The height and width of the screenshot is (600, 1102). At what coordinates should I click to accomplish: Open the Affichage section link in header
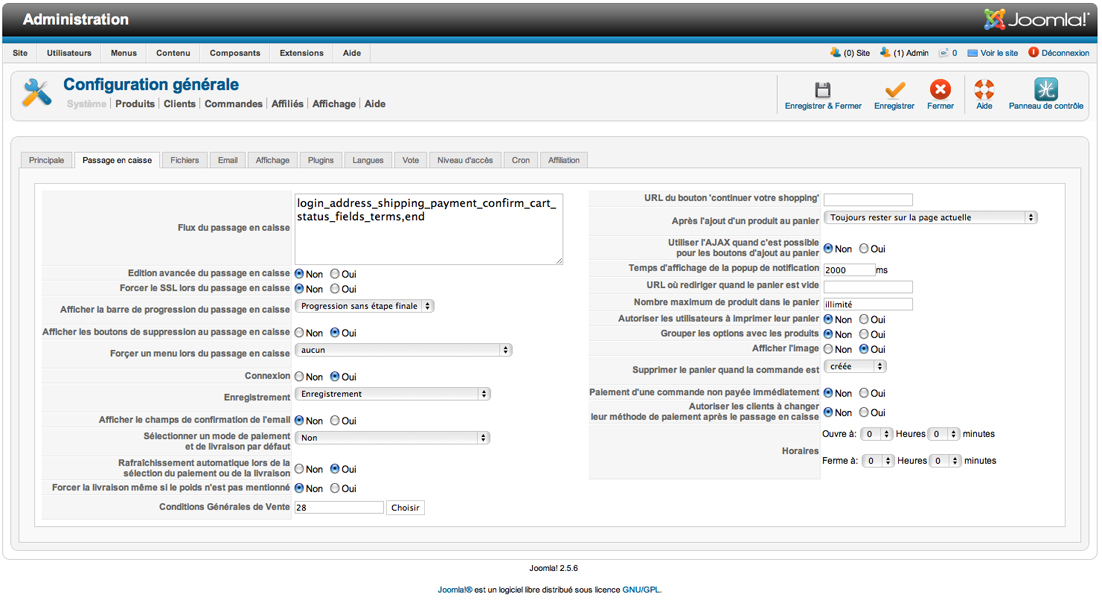pos(334,104)
